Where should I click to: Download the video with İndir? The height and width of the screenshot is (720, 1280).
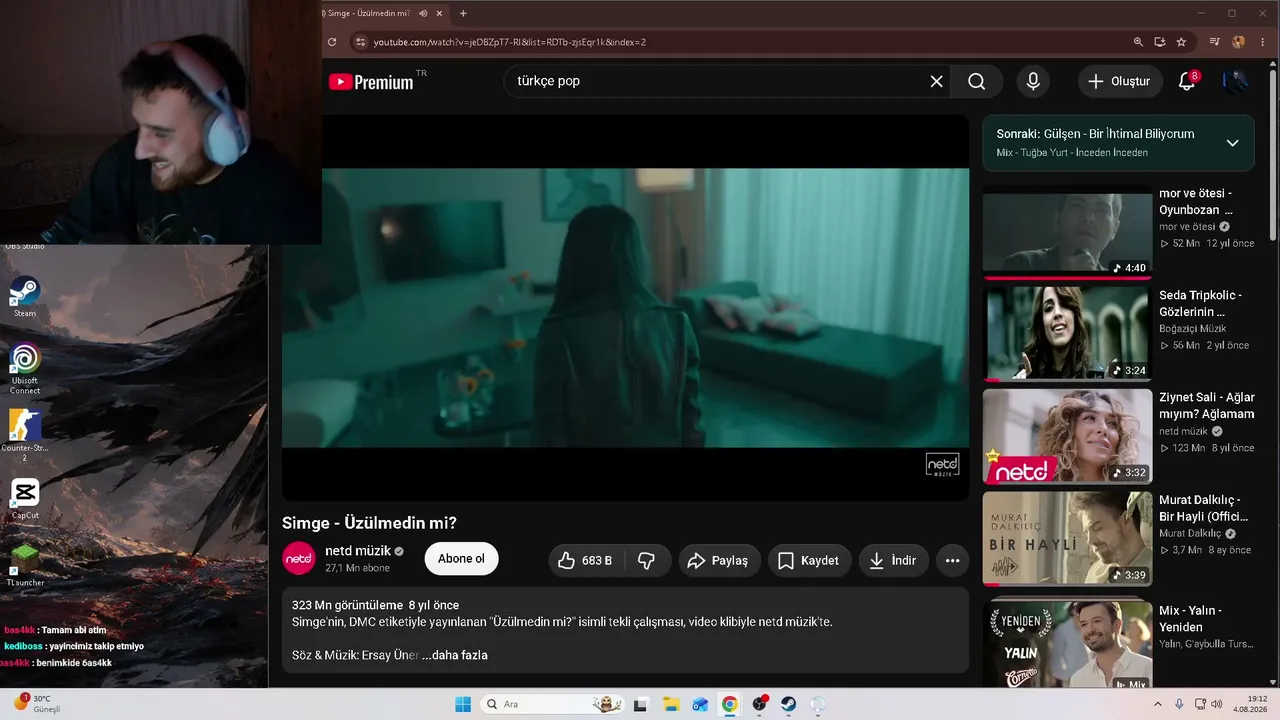pyautogui.click(x=894, y=560)
